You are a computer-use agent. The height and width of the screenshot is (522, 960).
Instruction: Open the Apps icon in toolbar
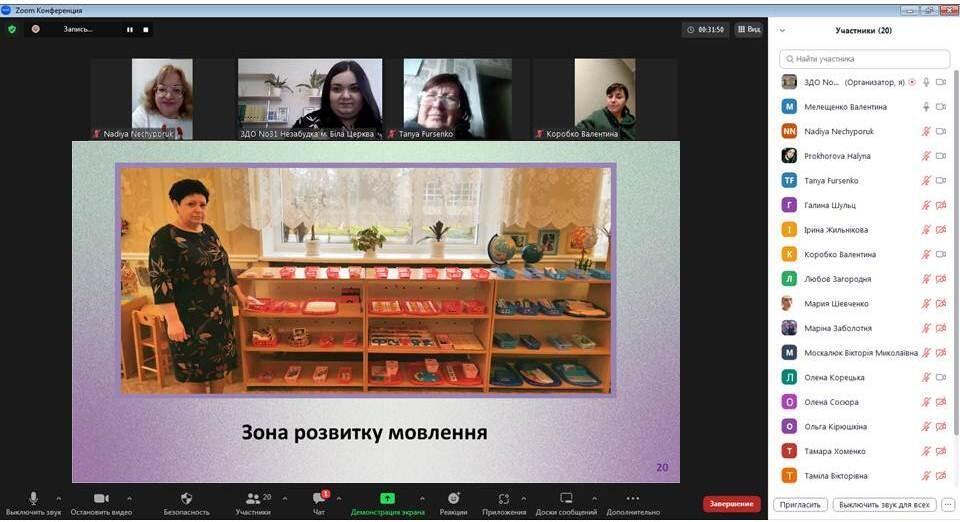point(504,499)
